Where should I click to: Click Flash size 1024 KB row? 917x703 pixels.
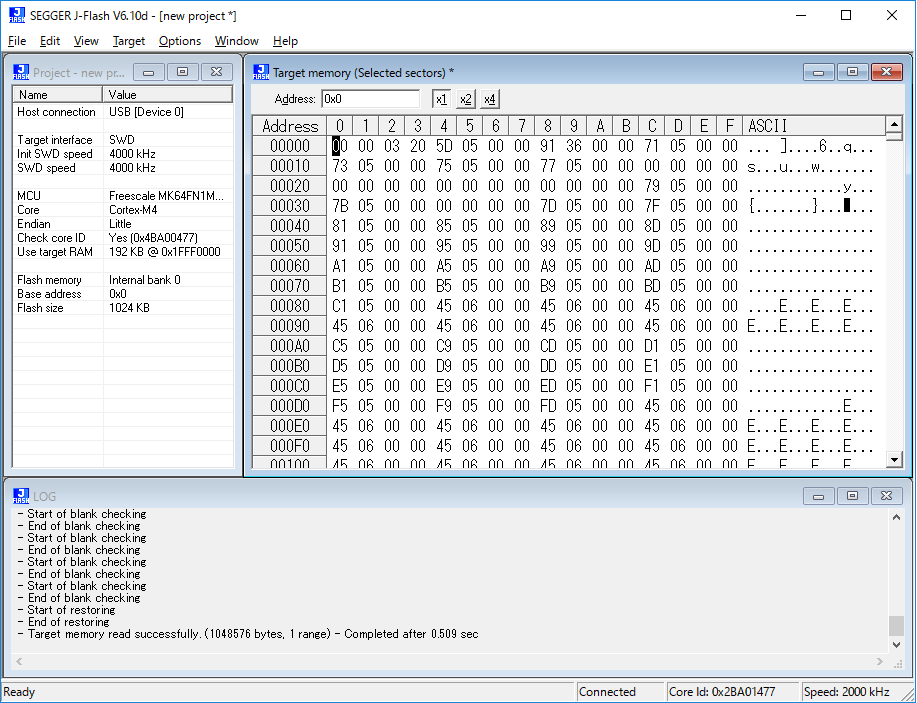123,308
